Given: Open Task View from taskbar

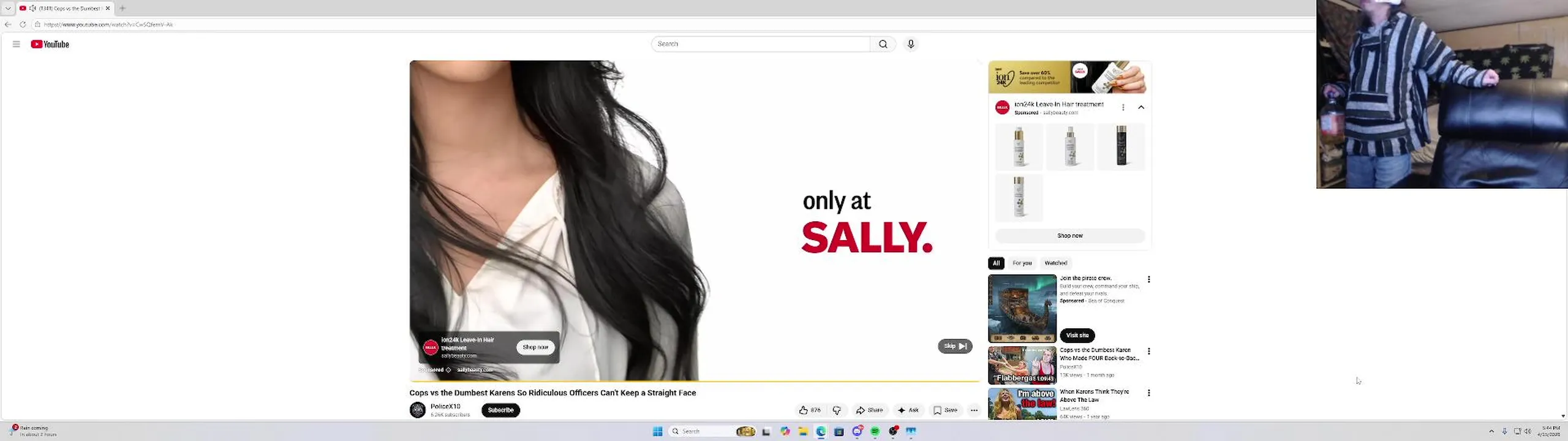Looking at the screenshot, I should tap(766, 431).
